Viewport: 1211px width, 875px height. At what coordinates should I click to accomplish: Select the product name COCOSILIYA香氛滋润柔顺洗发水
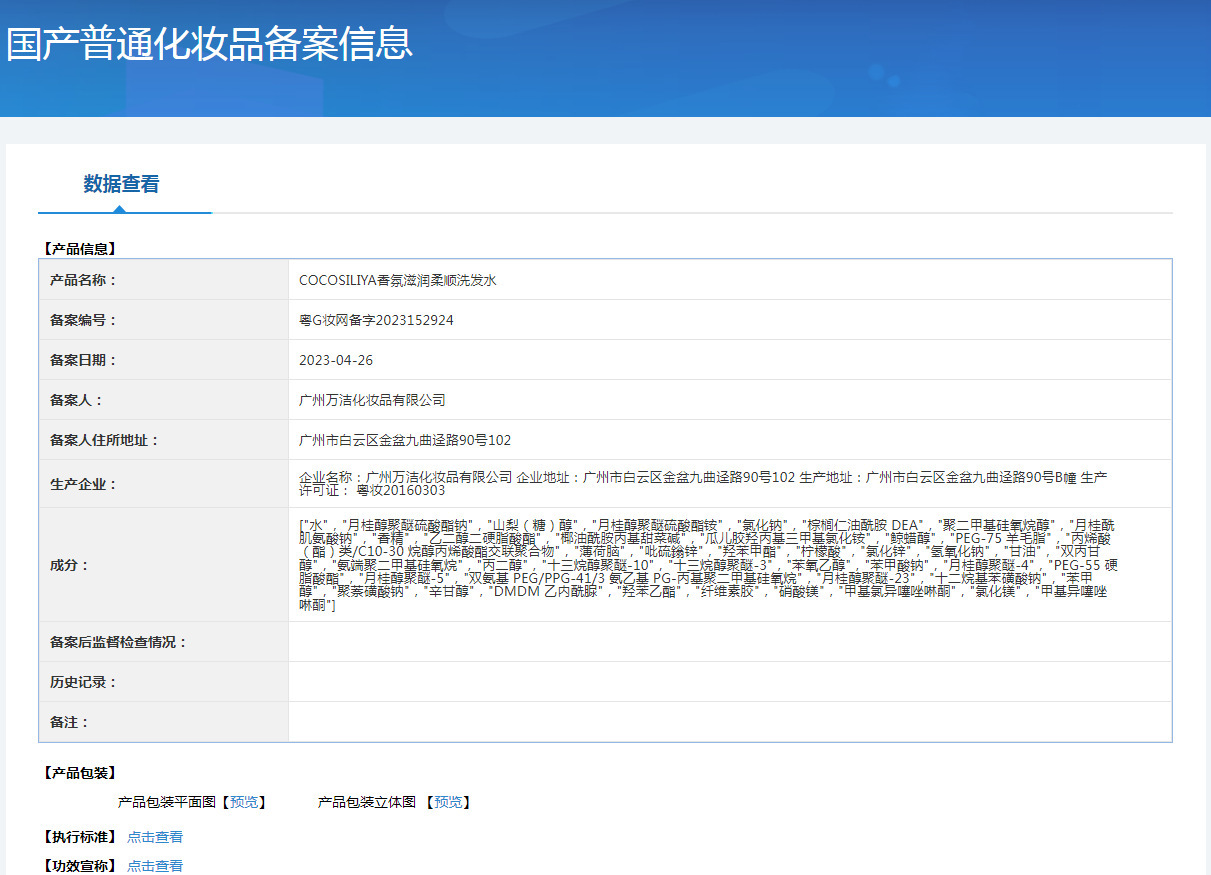tap(398, 280)
